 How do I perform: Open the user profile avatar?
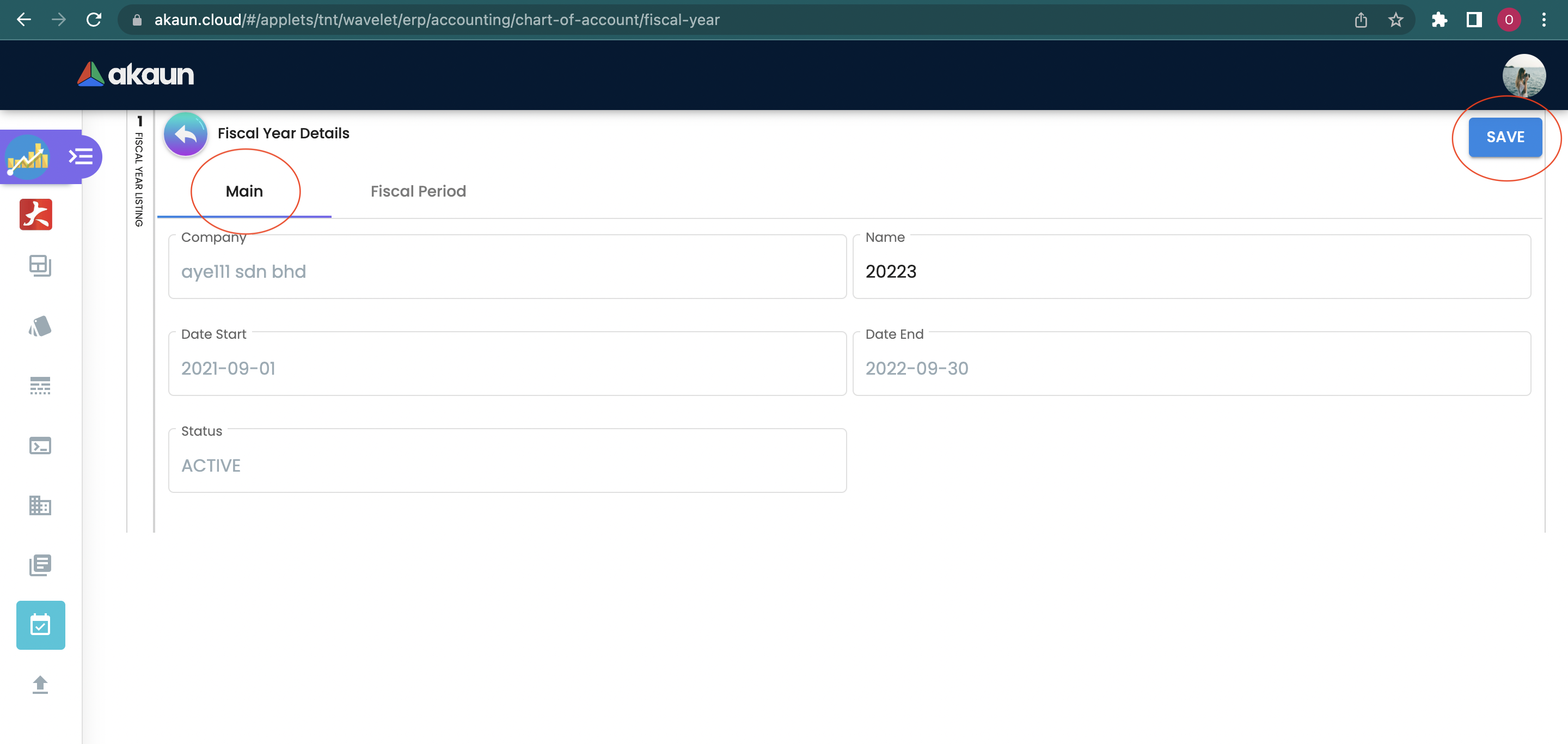click(1523, 76)
